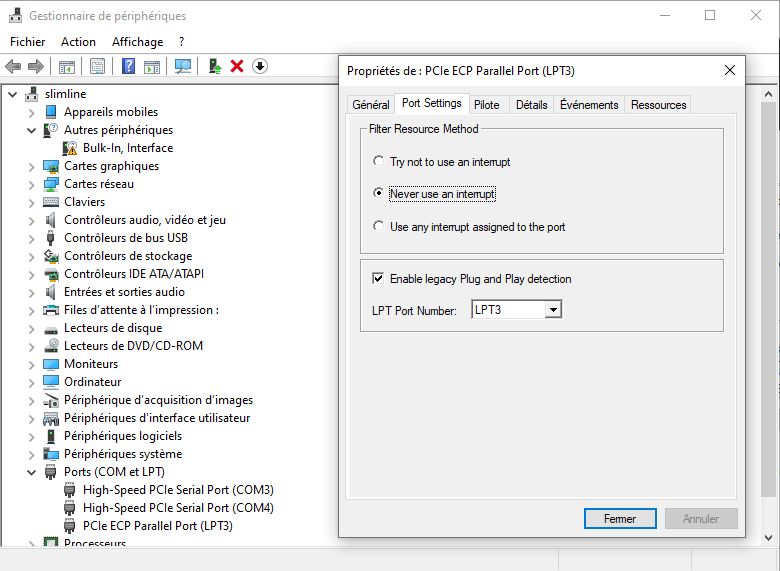Viewport: 780px width, 571px height.
Task: Click the Ports (COM et LPT) icon
Action: [51, 472]
